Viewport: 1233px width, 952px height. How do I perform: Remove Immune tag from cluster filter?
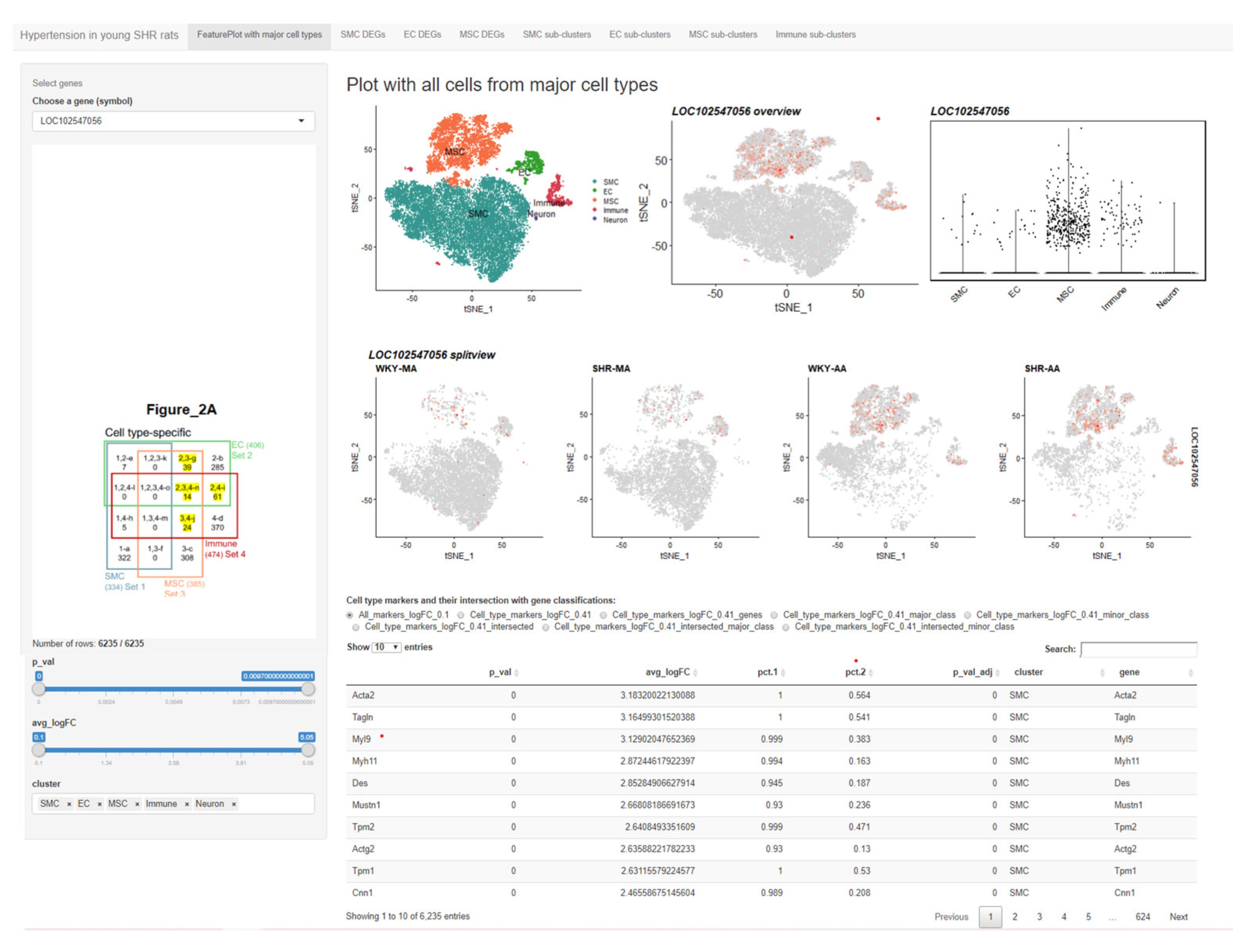pyautogui.click(x=187, y=804)
